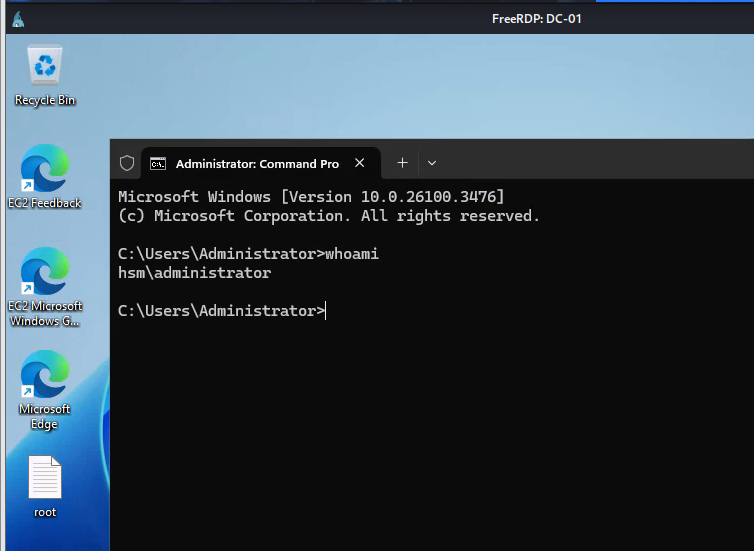754x551 pixels.
Task: Select the Microsoft Edge desktop icon
Action: coord(45,375)
